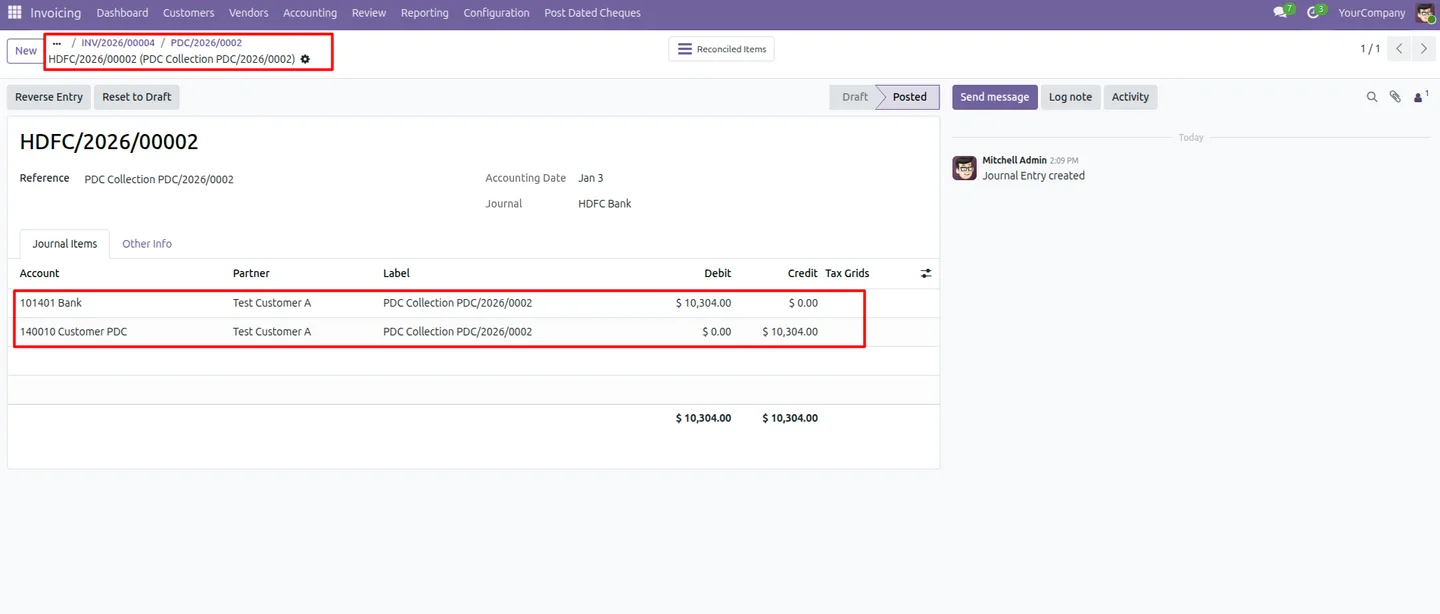This screenshot has width=1440, height=614.
Task: Click Tax Grids column header
Action: click(x=847, y=273)
